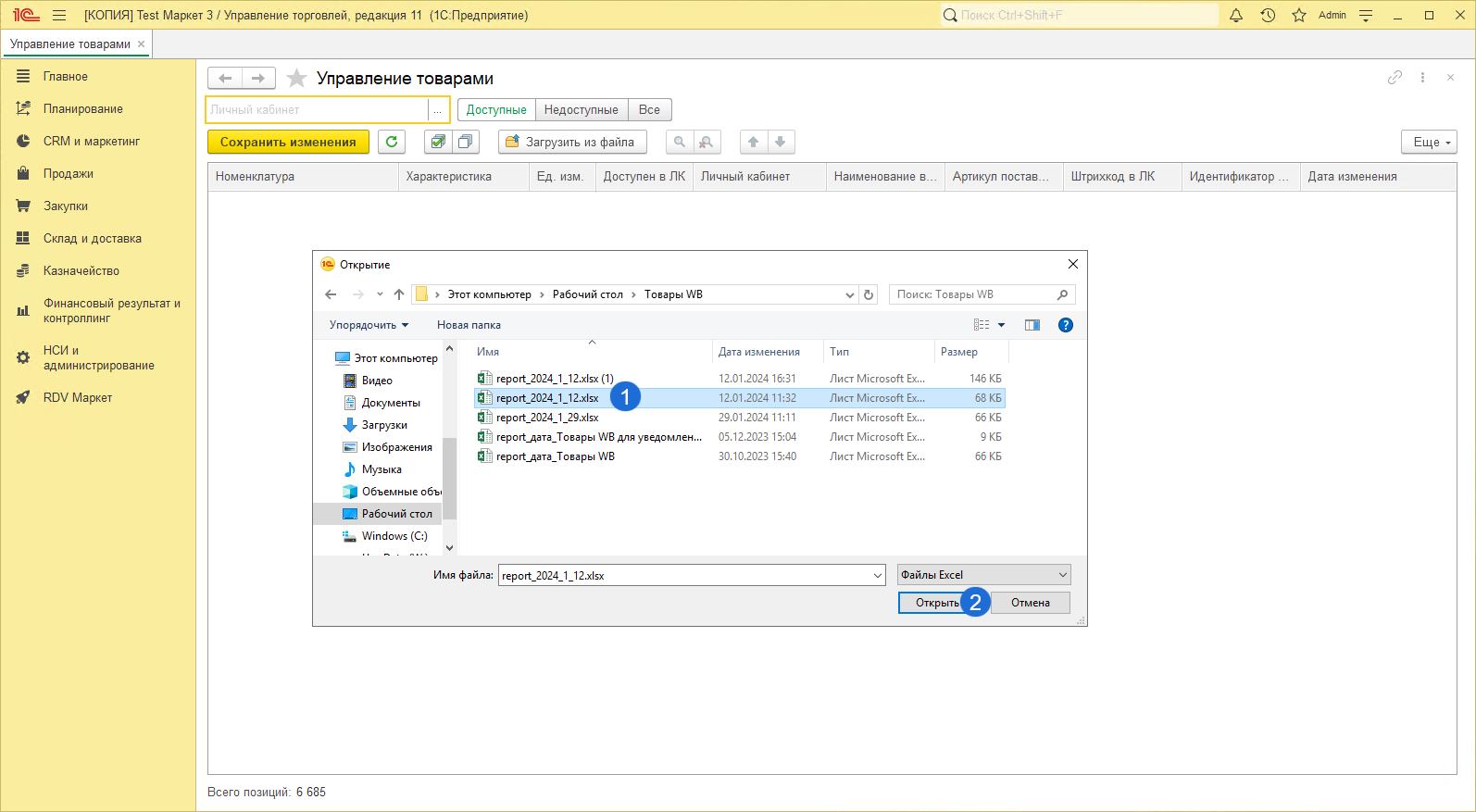
Task: Click the uncheck all rows icon
Action: point(465,142)
